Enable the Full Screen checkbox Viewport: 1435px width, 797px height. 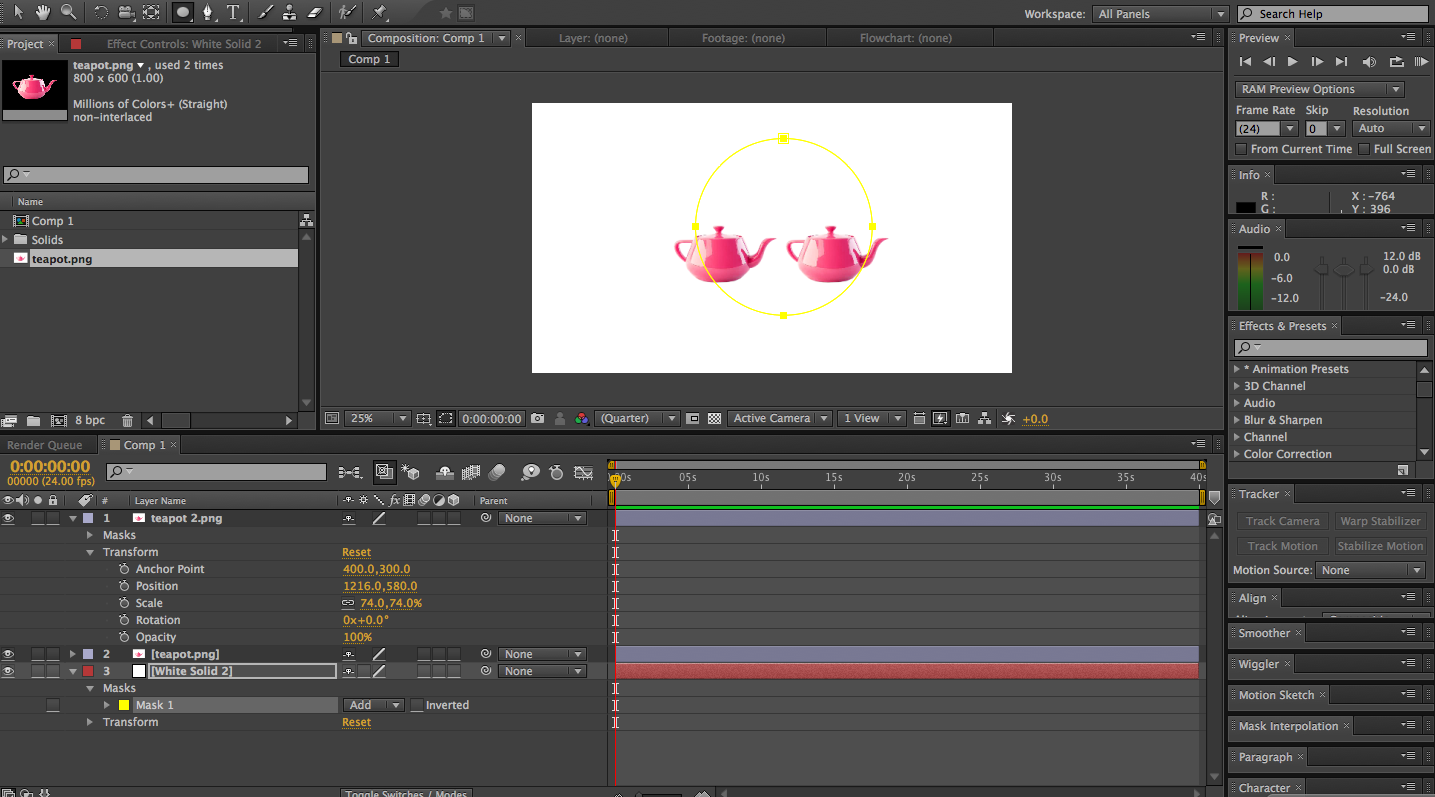pos(1363,149)
